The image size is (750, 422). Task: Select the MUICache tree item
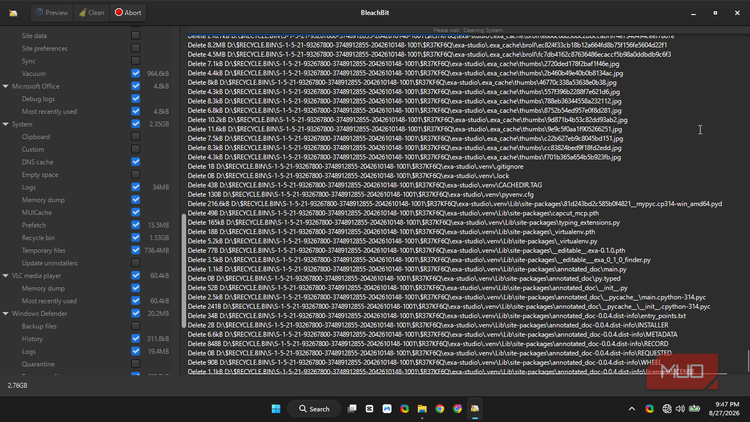point(36,212)
